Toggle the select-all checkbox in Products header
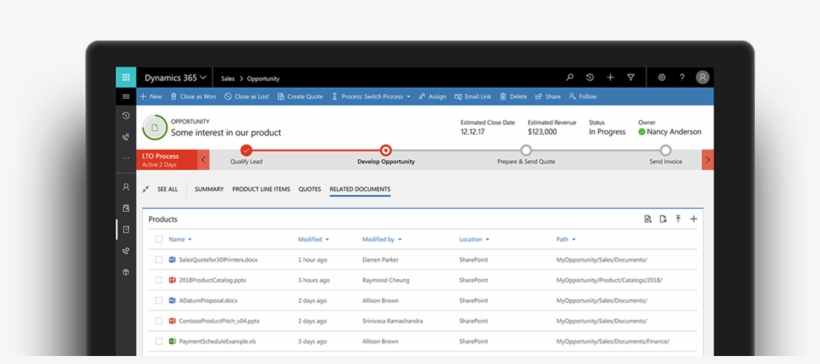Screen dimensions: 820x364 point(158,240)
